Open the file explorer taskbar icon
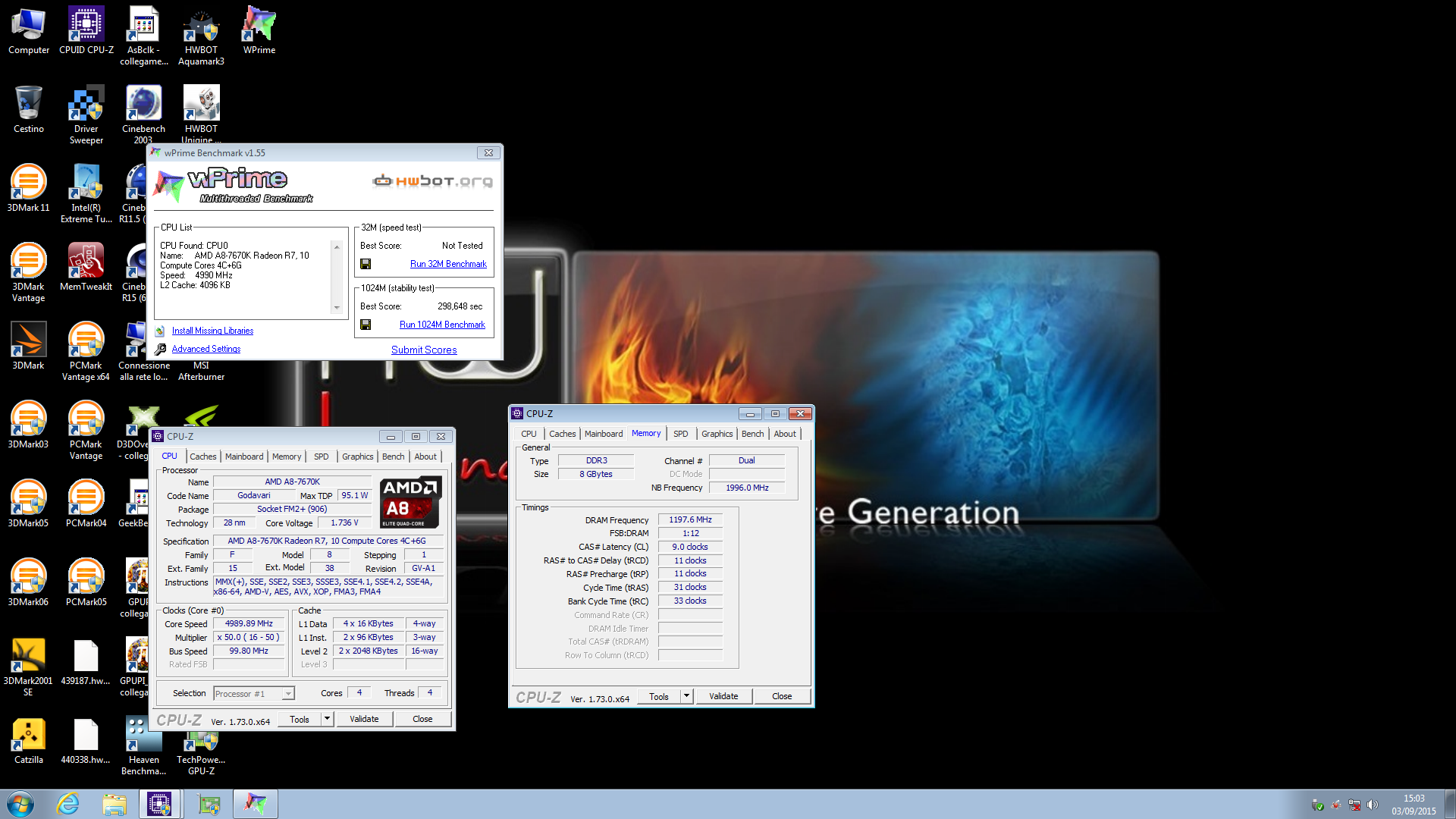The image size is (1456, 819). [x=115, y=804]
